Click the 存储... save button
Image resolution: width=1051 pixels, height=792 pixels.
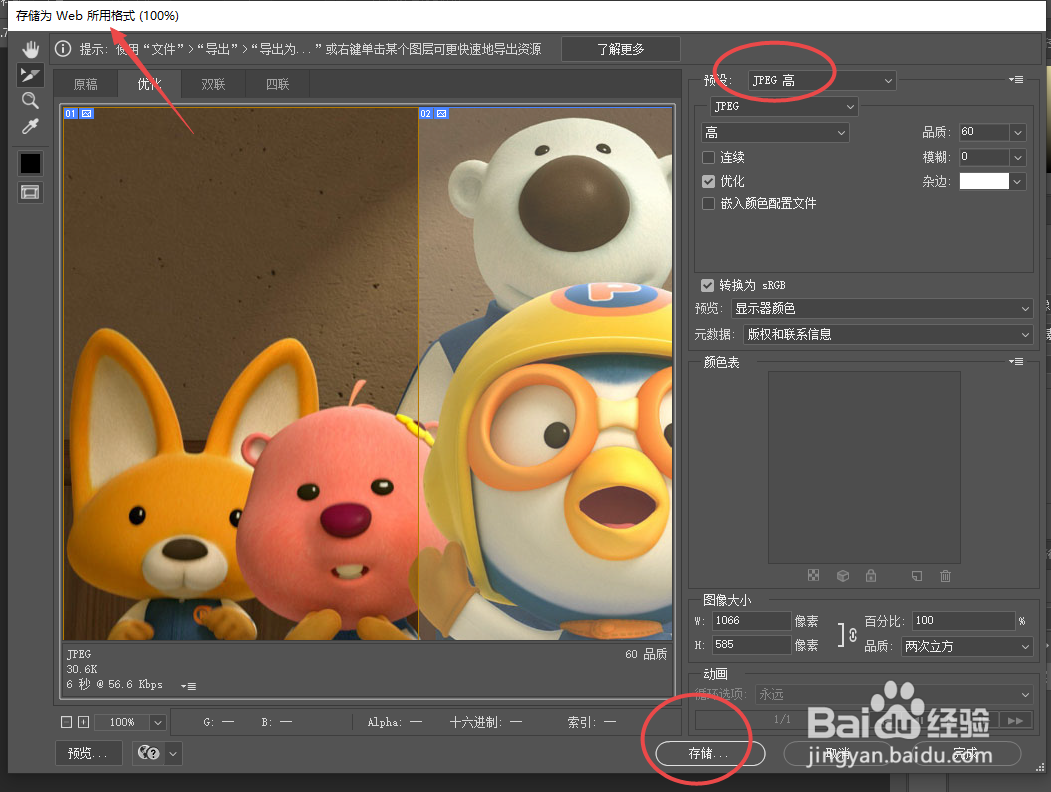(x=710, y=754)
